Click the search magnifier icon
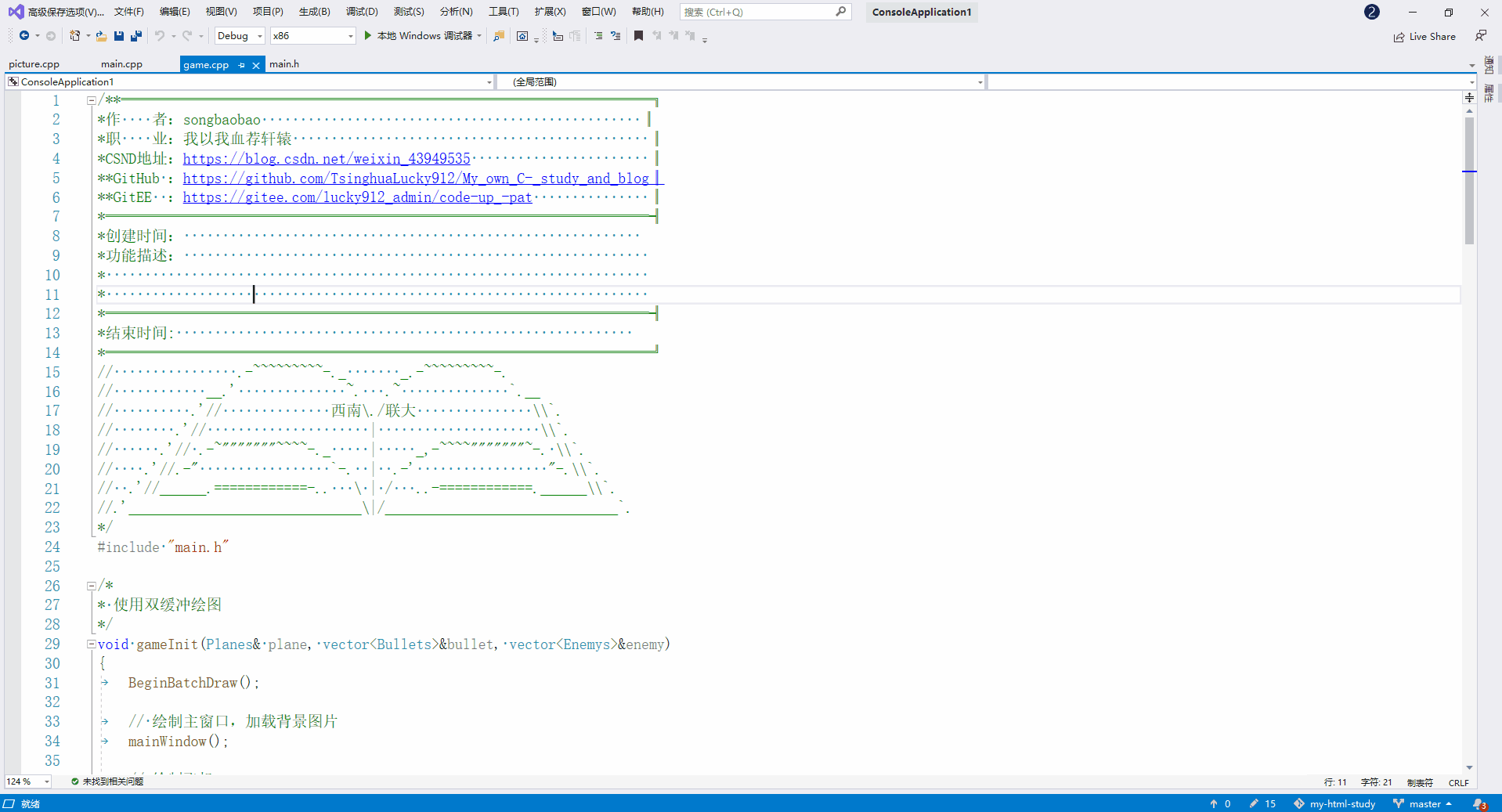 (x=841, y=12)
